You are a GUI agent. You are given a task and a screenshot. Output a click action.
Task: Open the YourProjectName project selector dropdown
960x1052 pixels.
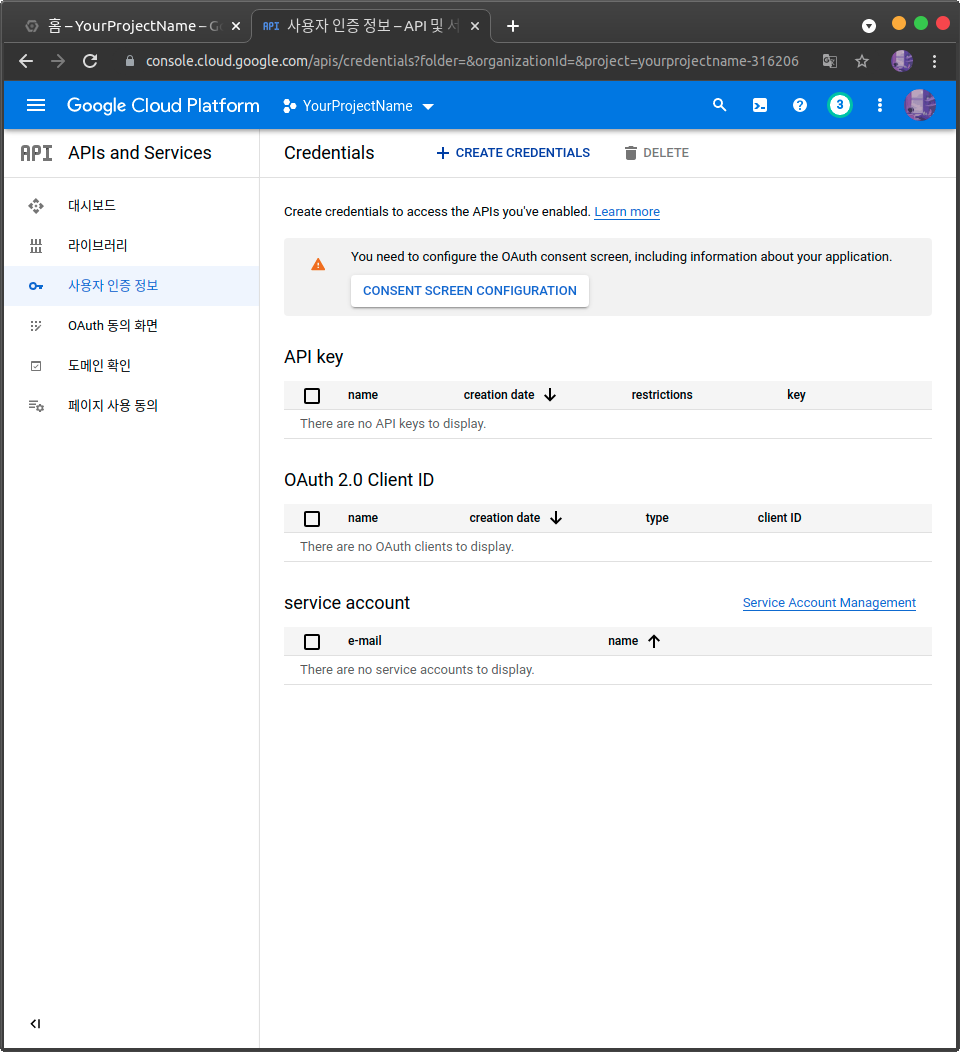(359, 106)
